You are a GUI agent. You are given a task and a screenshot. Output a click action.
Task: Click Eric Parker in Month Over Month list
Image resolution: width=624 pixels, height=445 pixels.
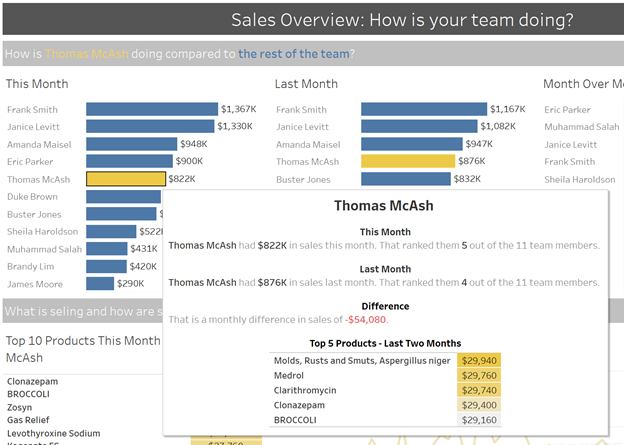pyautogui.click(x=567, y=110)
